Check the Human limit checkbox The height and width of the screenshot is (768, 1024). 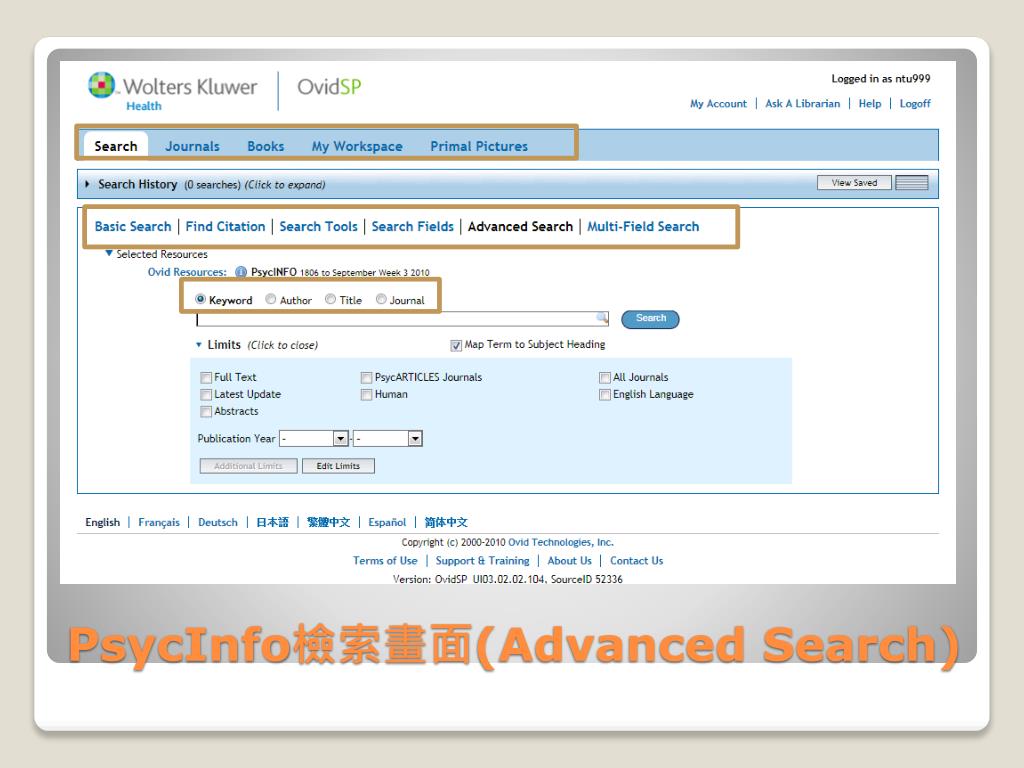[366, 394]
